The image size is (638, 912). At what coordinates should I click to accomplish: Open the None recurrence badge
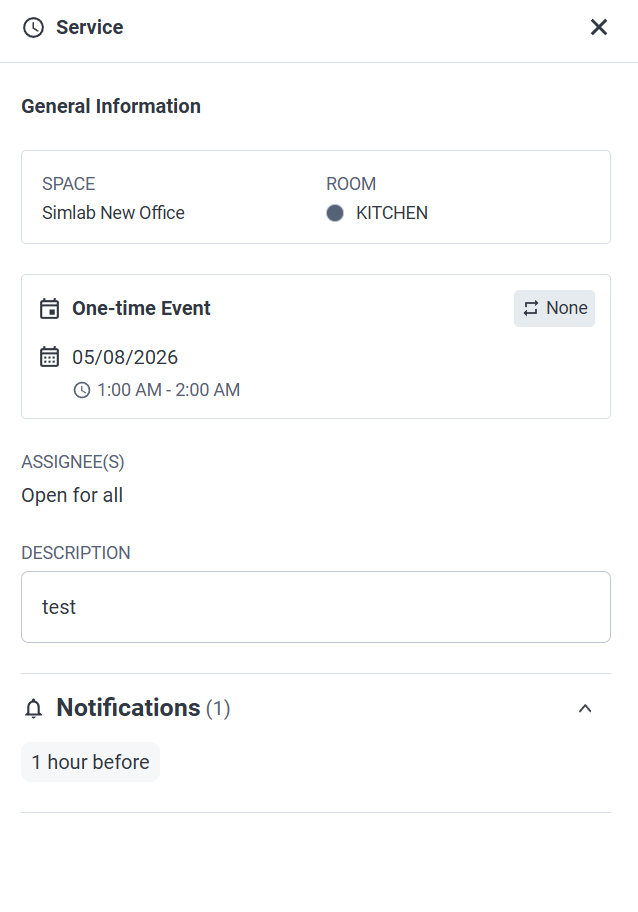tap(554, 308)
